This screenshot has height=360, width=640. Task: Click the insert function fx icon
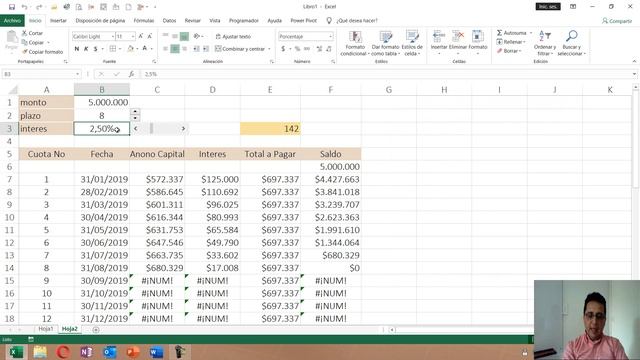pyautogui.click(x=131, y=74)
